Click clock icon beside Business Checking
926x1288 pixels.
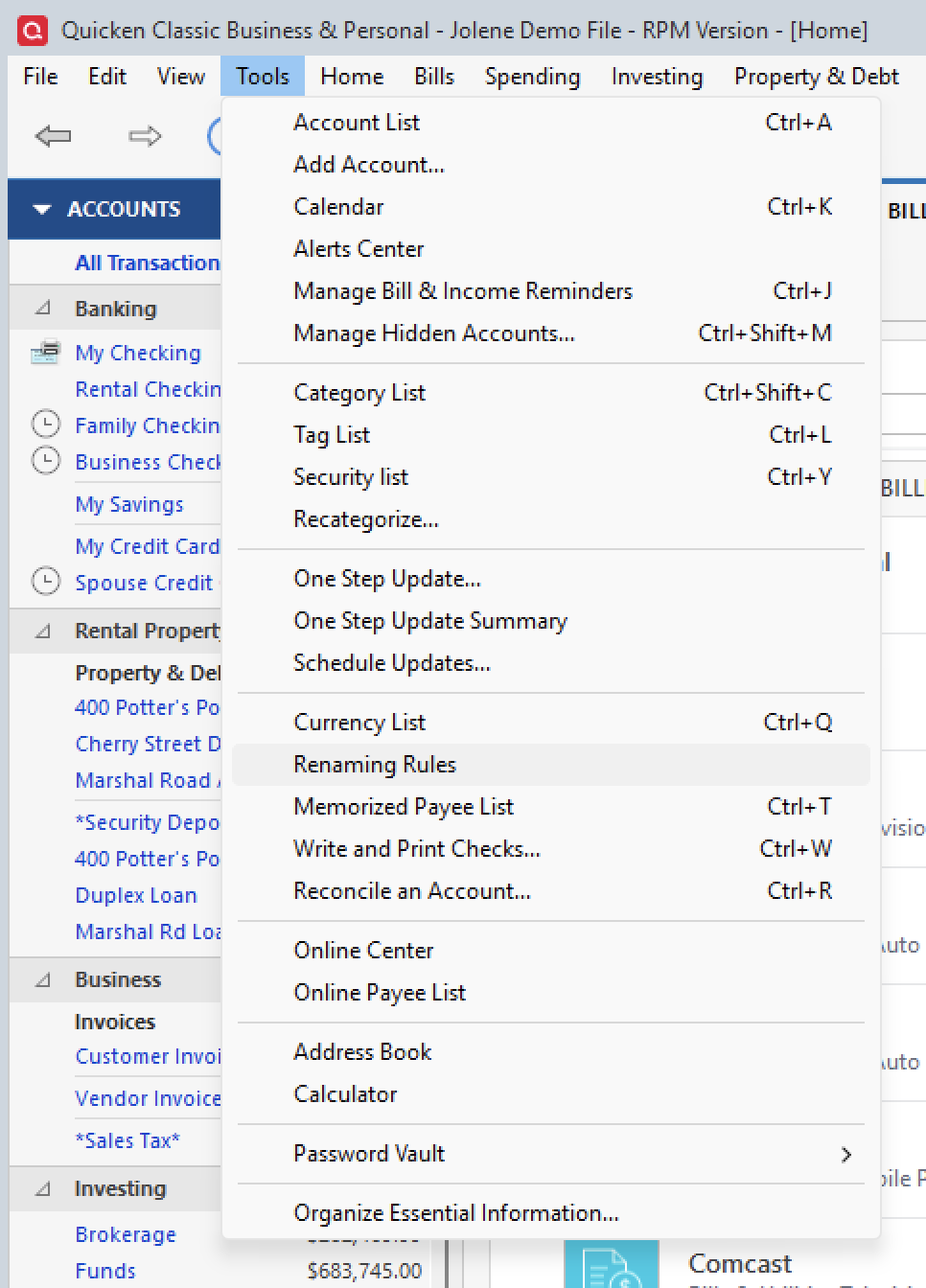pyautogui.click(x=45, y=461)
